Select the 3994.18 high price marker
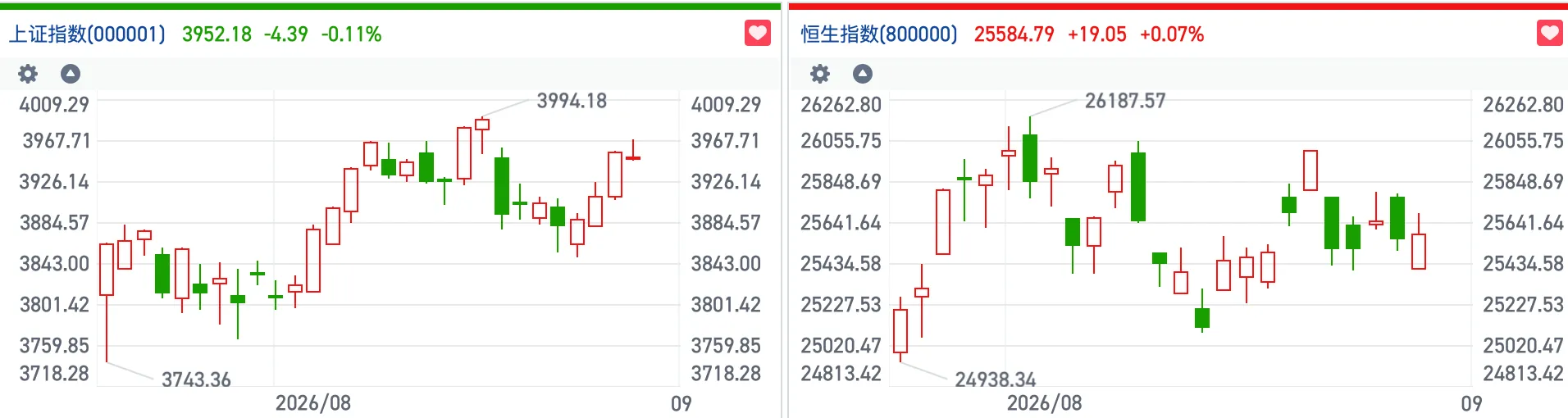 pyautogui.click(x=572, y=101)
